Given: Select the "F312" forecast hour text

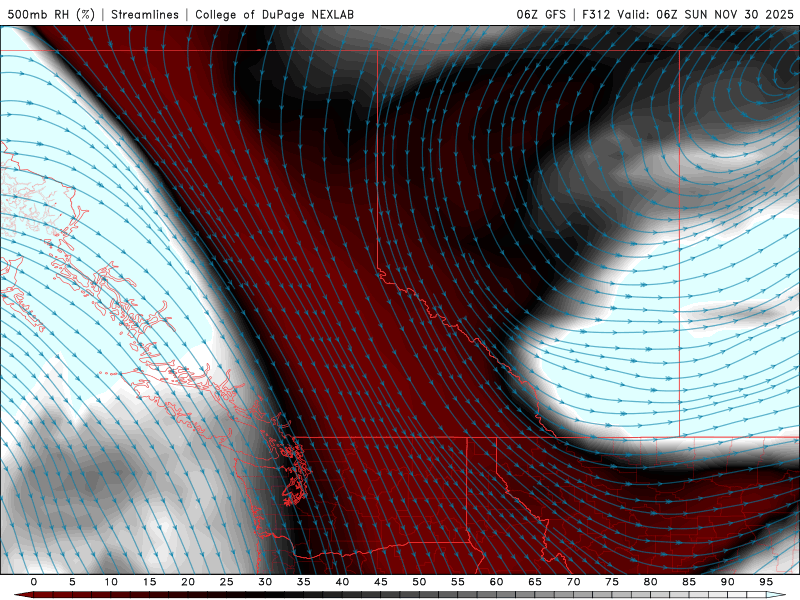Looking at the screenshot, I should [x=596, y=14].
